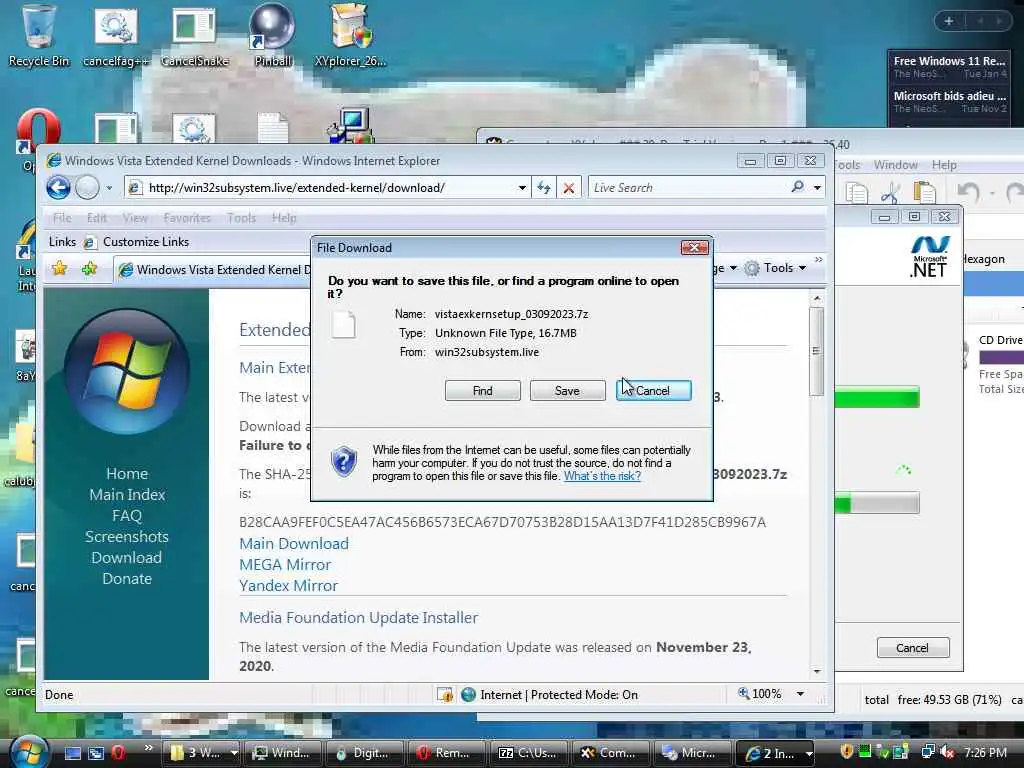The height and width of the screenshot is (768, 1024).
Task: Click the page scrollbar up arrow
Action: coord(817,298)
